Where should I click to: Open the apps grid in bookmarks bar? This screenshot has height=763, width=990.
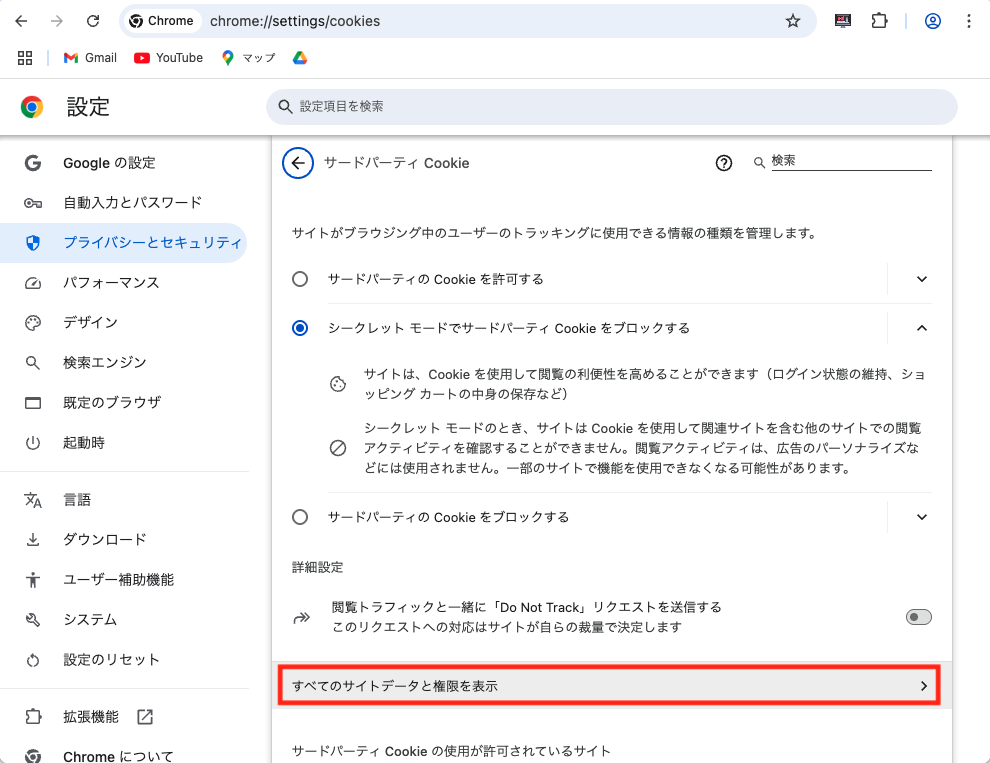point(25,58)
